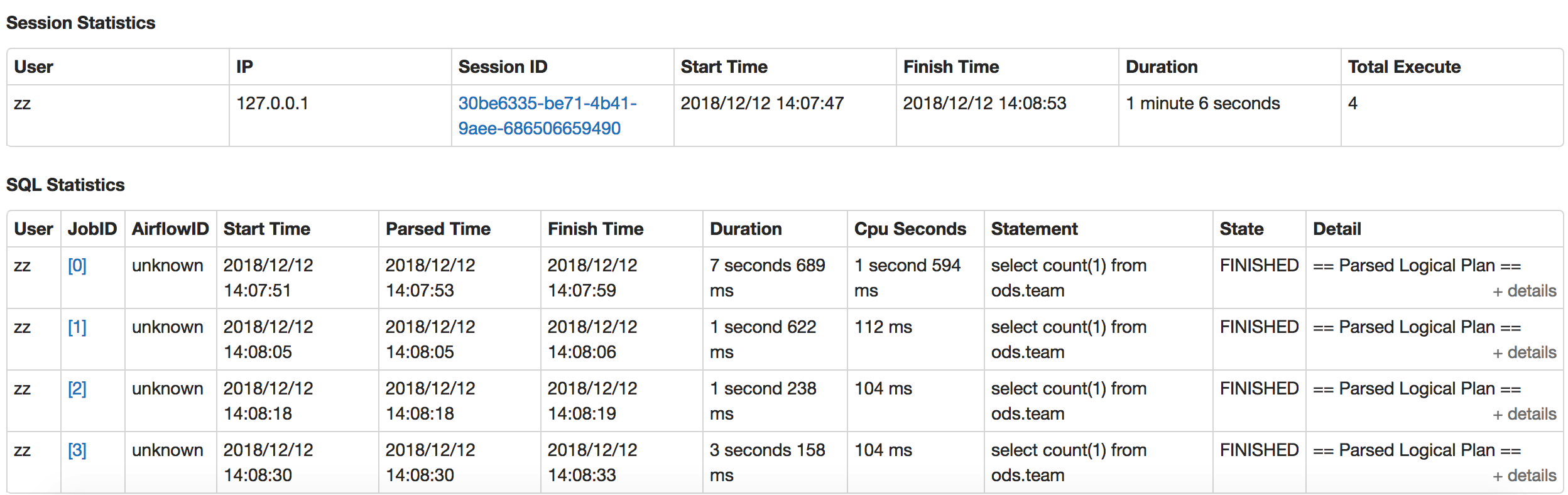
Task: Click the SQL Statistics heading
Action: coord(65,185)
